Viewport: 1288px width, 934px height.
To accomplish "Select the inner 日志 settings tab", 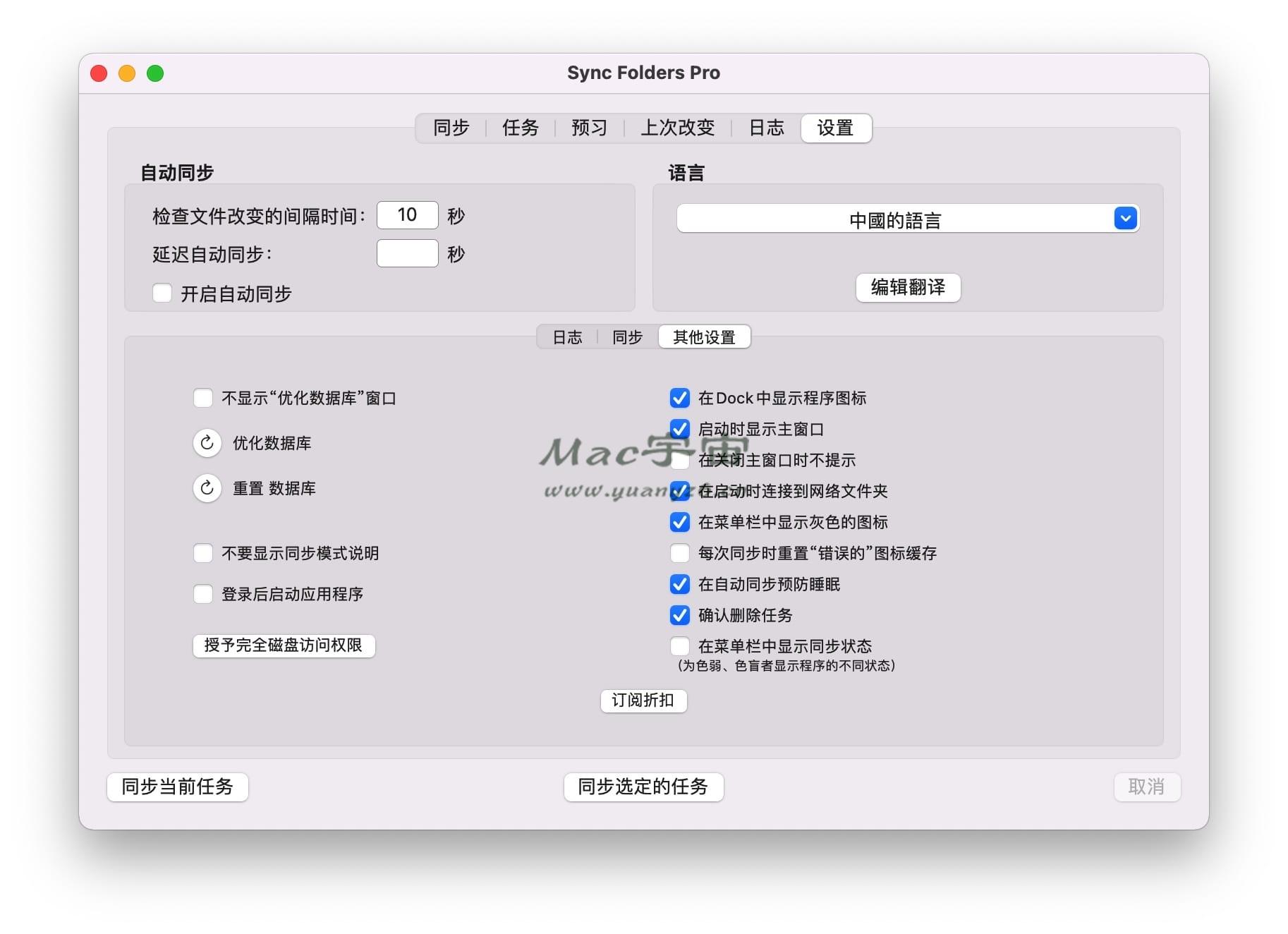I will [566, 336].
